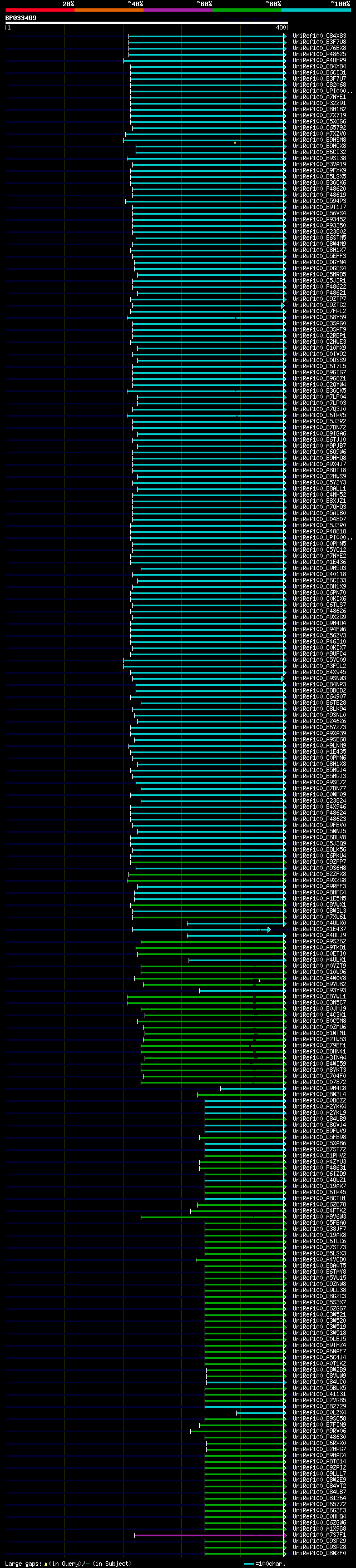
Task: Click the cyan ~100% identity legend segment
Action: 316,10
